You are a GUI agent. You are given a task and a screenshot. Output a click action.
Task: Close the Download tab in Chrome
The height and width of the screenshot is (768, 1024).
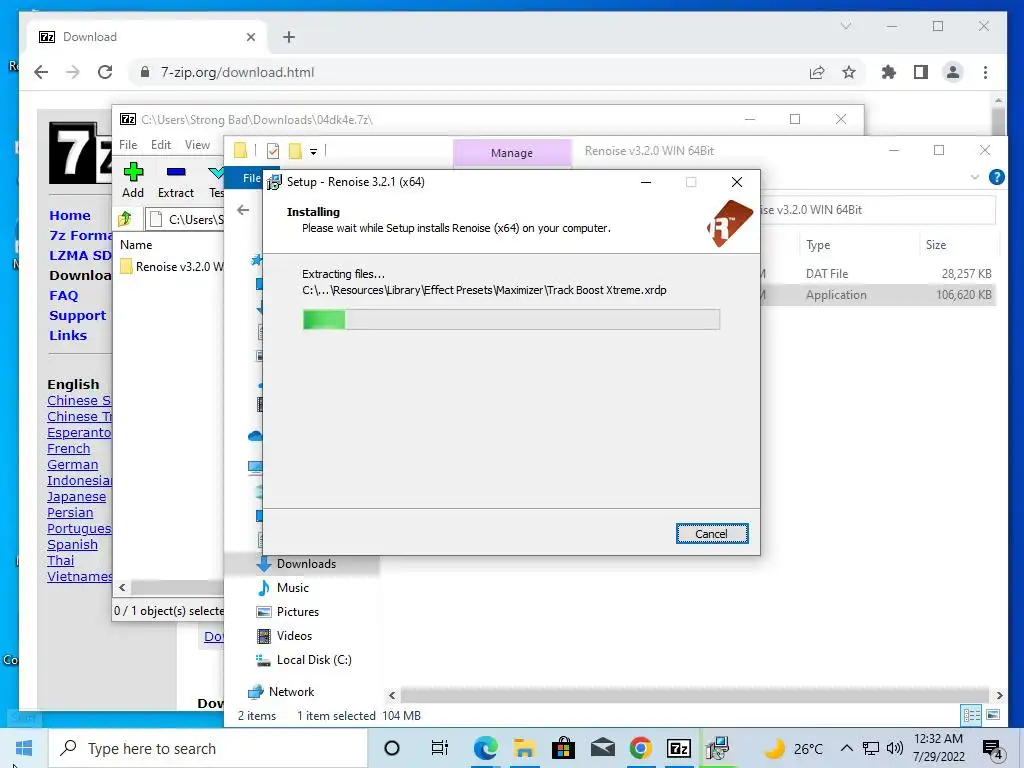tap(251, 37)
